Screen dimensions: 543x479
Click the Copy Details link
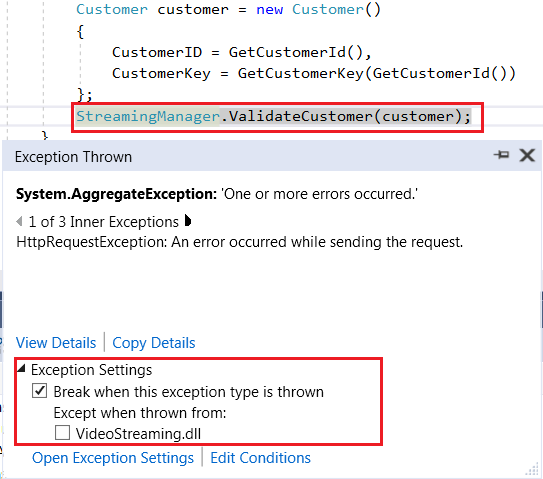154,343
